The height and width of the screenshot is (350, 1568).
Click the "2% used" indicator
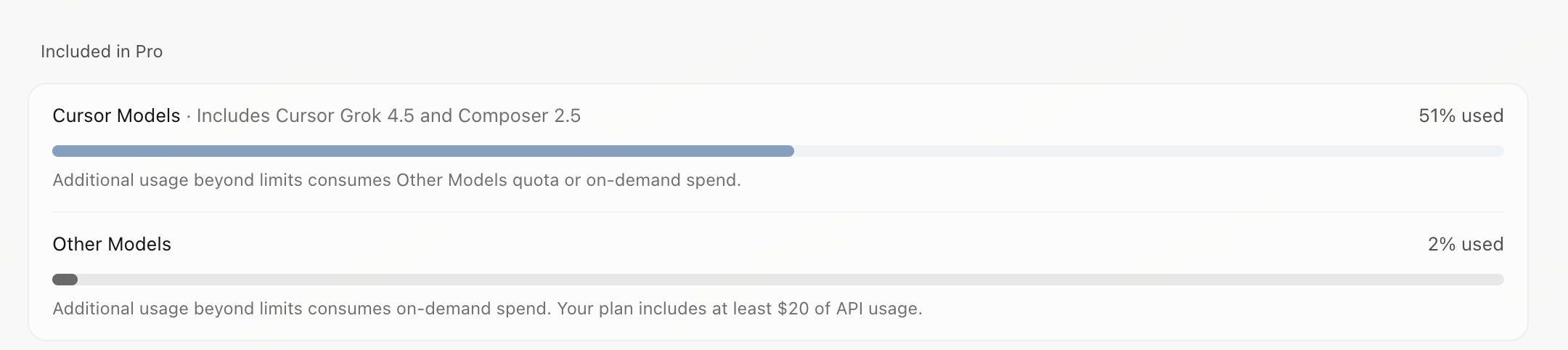coord(1465,244)
